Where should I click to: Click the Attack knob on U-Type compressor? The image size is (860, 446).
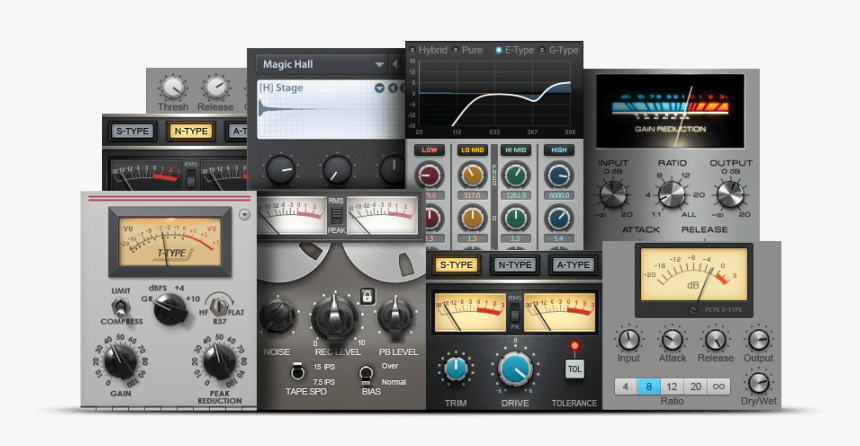672,340
